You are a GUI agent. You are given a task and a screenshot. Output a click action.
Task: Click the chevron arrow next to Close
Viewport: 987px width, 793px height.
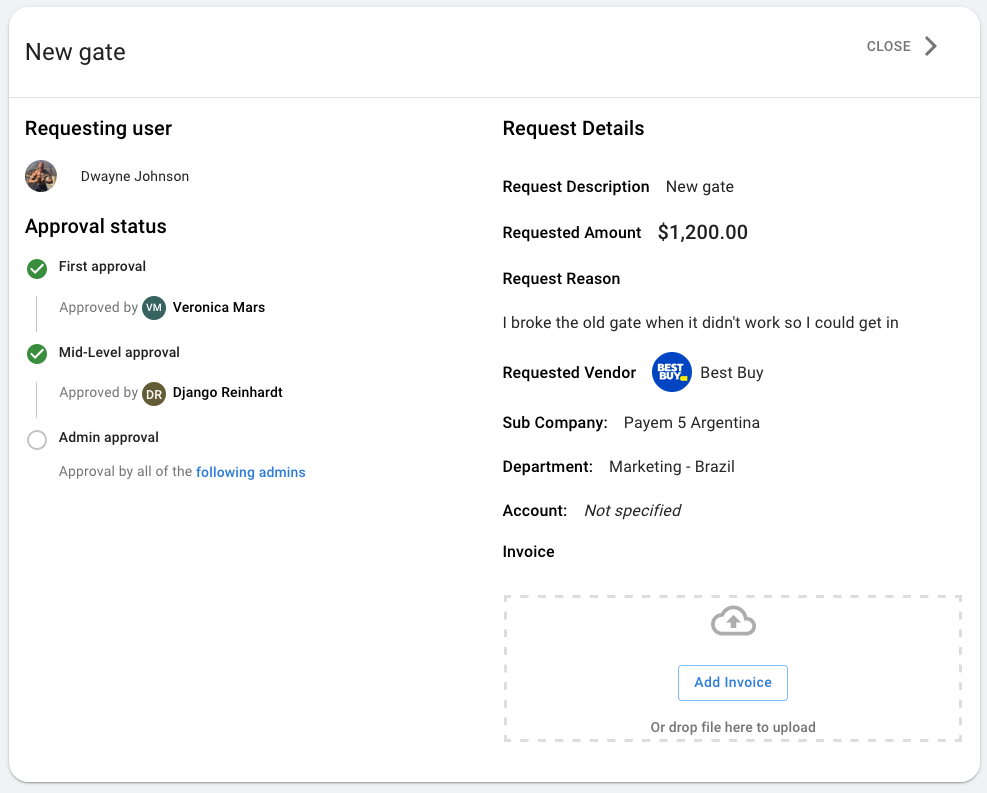[931, 46]
